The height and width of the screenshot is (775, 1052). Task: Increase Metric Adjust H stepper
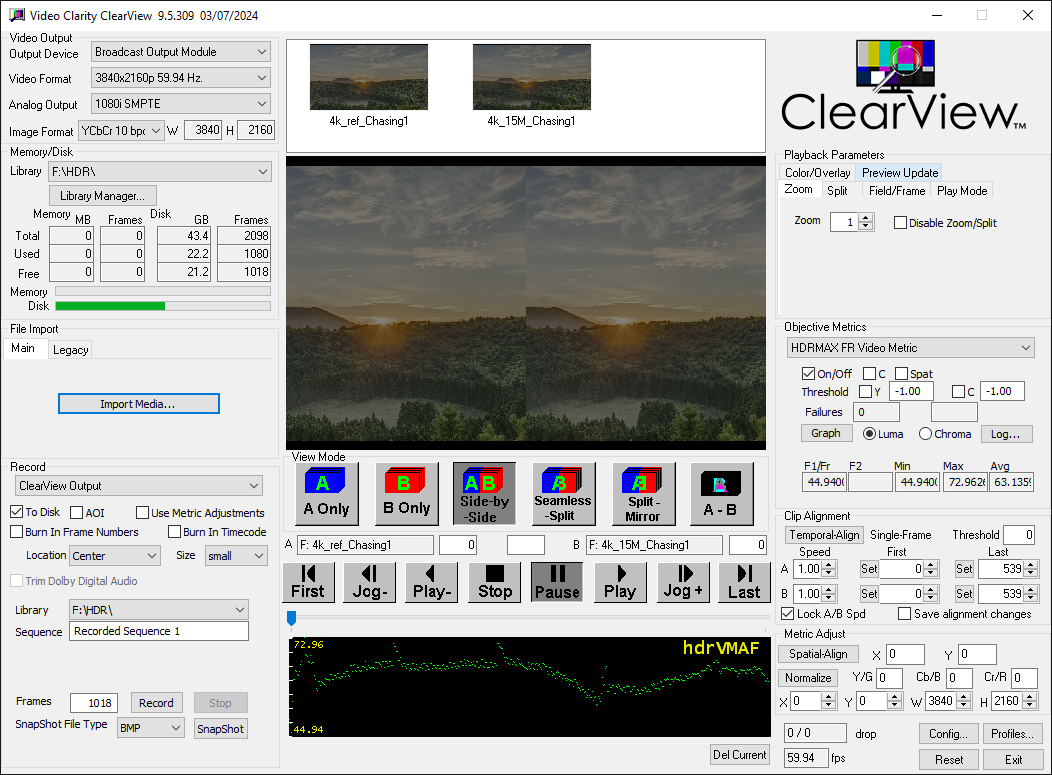coord(1030,697)
